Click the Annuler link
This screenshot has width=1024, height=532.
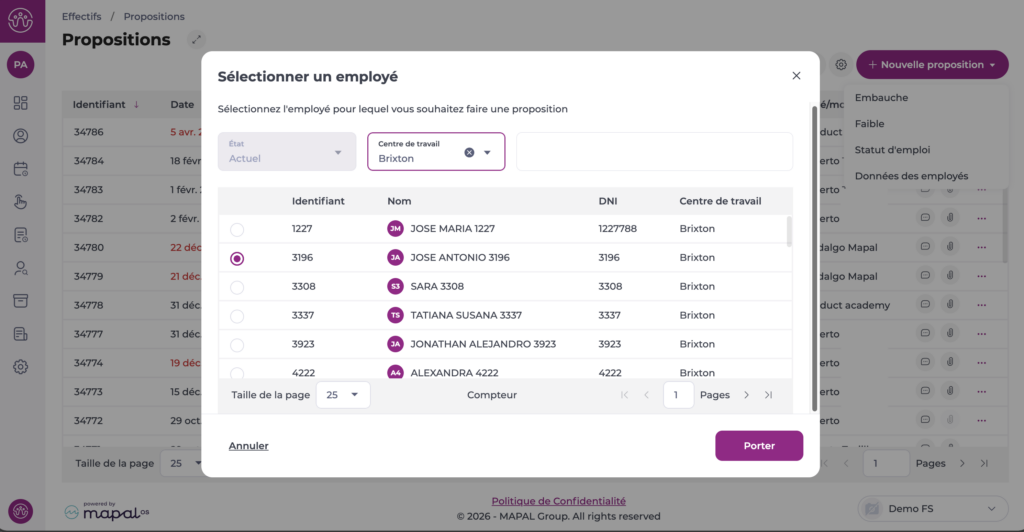click(x=248, y=446)
